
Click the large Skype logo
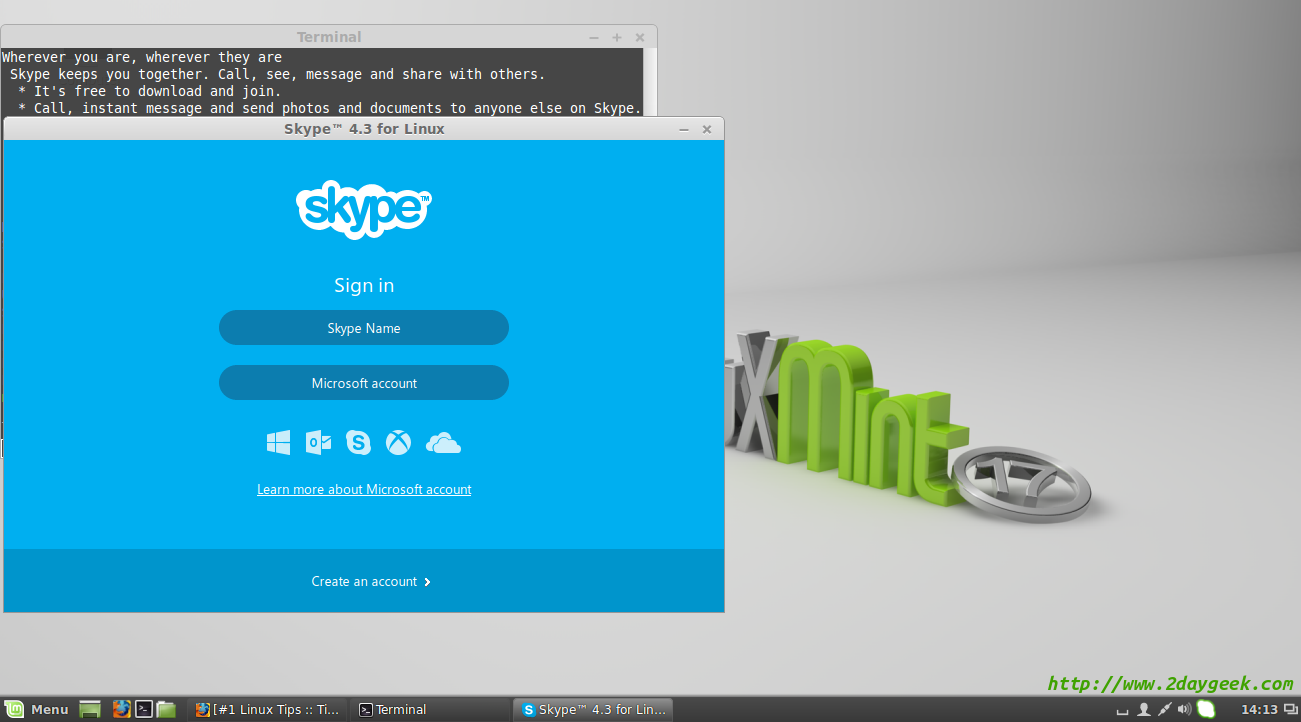click(x=364, y=210)
